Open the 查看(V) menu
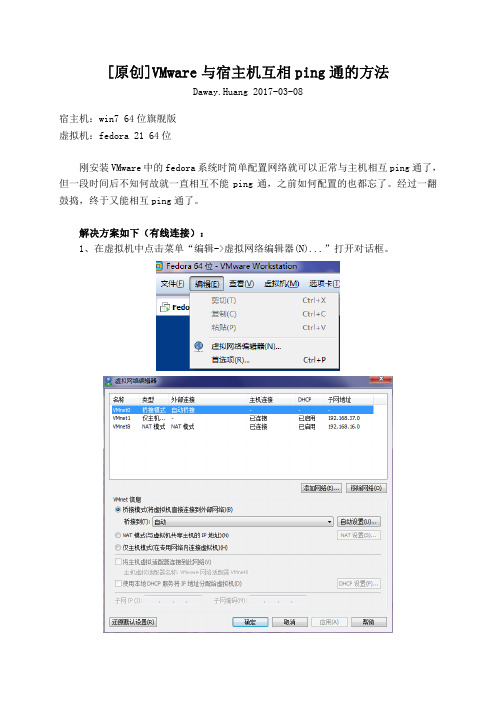This screenshot has height=702, width=496. point(241,284)
